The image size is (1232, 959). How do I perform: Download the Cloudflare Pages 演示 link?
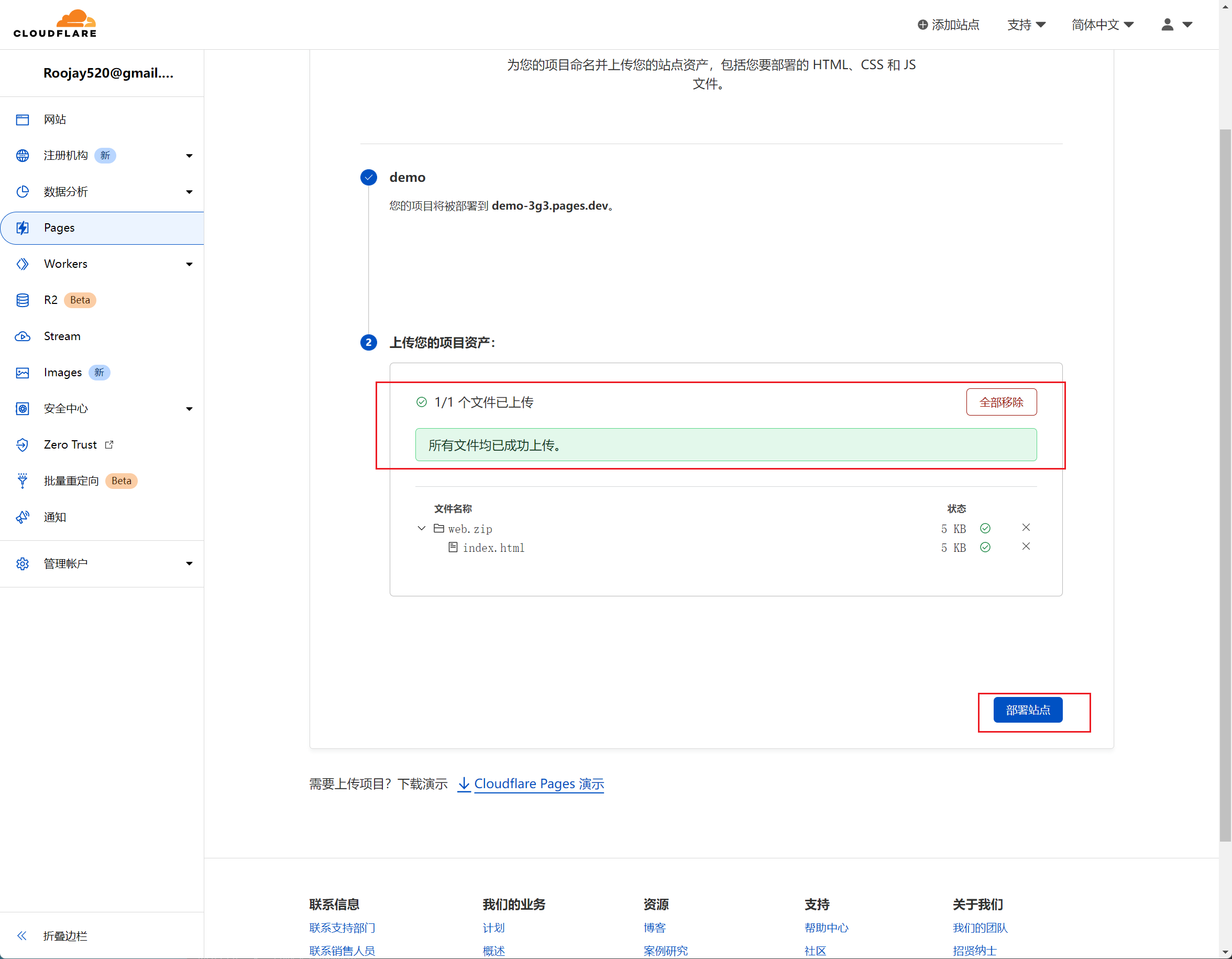pyautogui.click(x=538, y=784)
